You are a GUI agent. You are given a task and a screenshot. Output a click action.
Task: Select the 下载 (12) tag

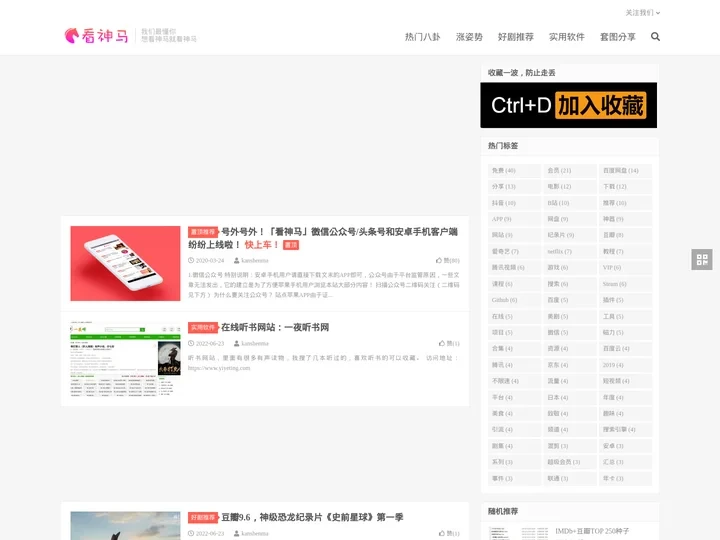click(625, 186)
